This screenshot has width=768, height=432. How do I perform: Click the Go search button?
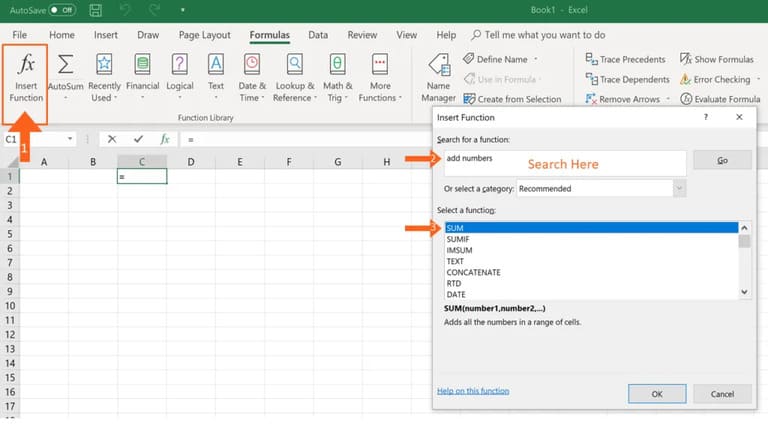pos(722,160)
